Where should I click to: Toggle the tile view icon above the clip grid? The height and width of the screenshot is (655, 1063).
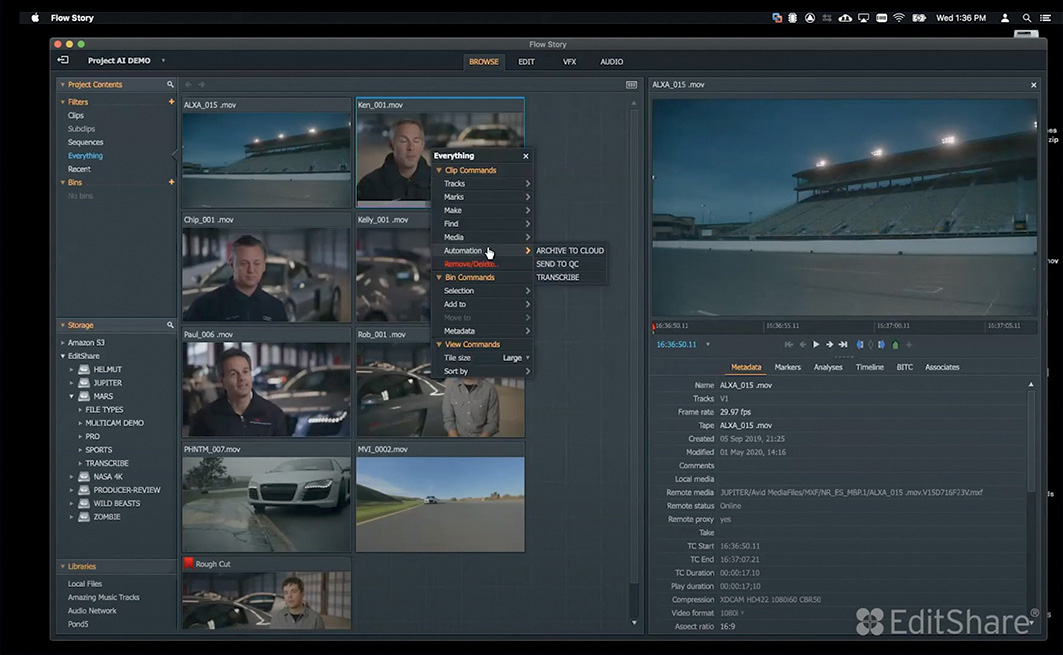tap(631, 85)
